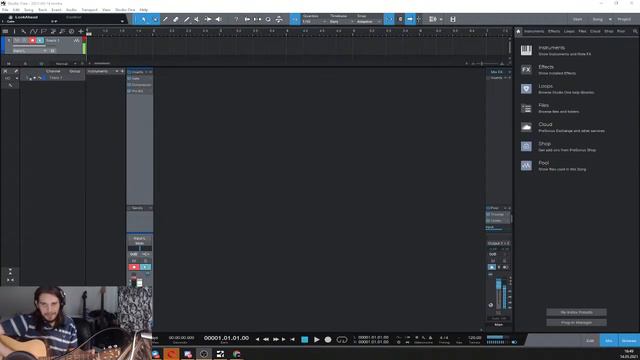Open the Instruments piano icon in browser
Viewport: 640px width, 360px height.
[526, 50]
